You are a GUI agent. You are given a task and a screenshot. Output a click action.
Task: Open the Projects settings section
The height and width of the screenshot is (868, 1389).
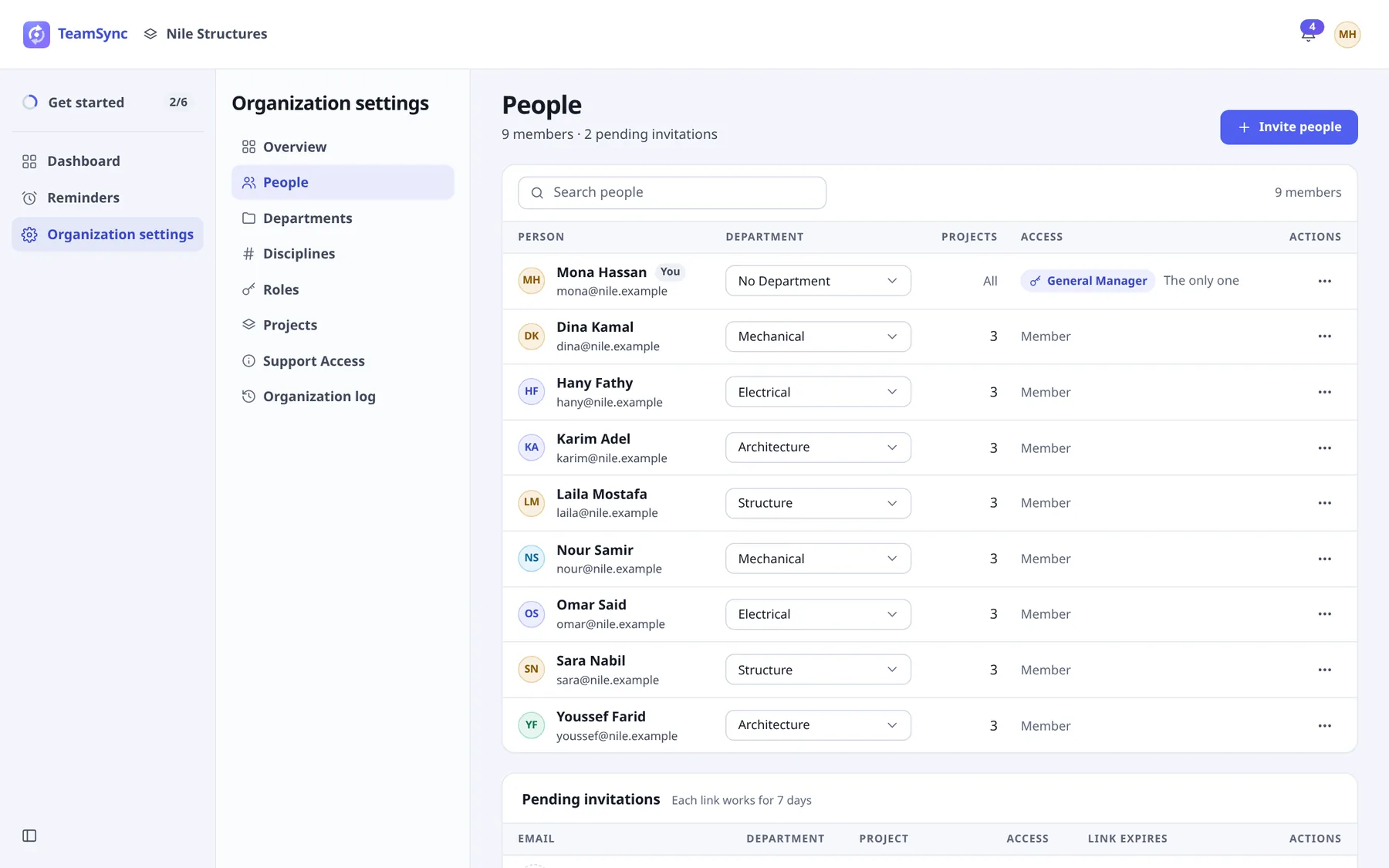pyautogui.click(x=343, y=325)
